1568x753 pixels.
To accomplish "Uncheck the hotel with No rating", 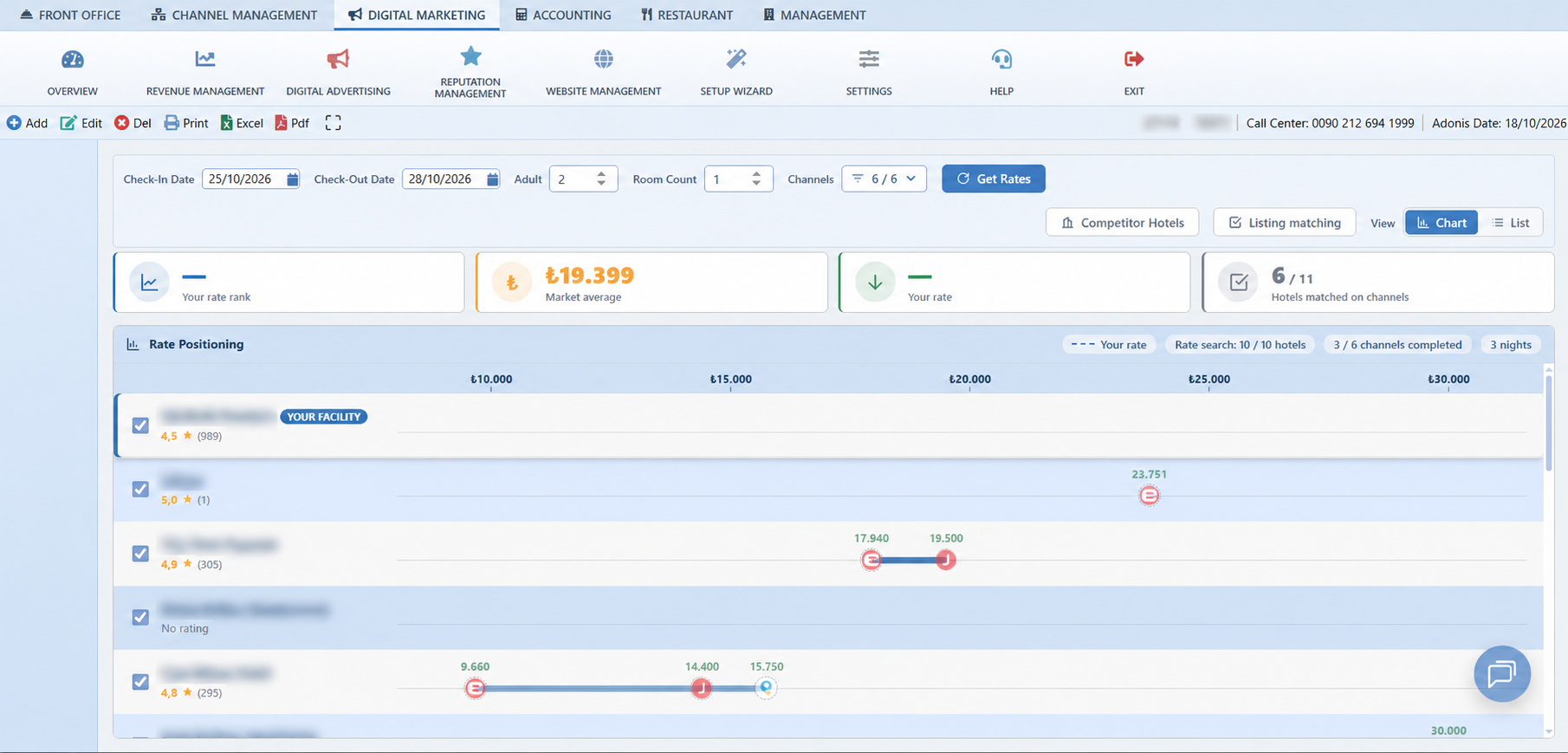I will click(x=140, y=618).
